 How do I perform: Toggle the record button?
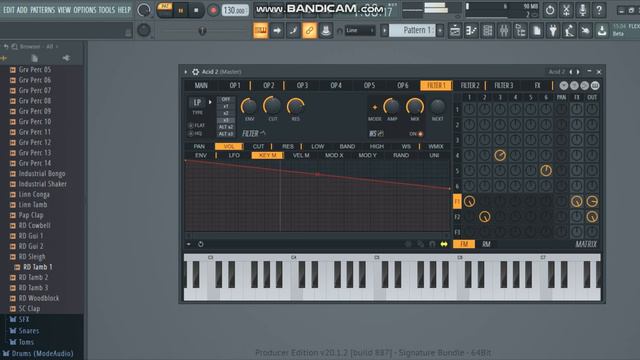pos(213,10)
